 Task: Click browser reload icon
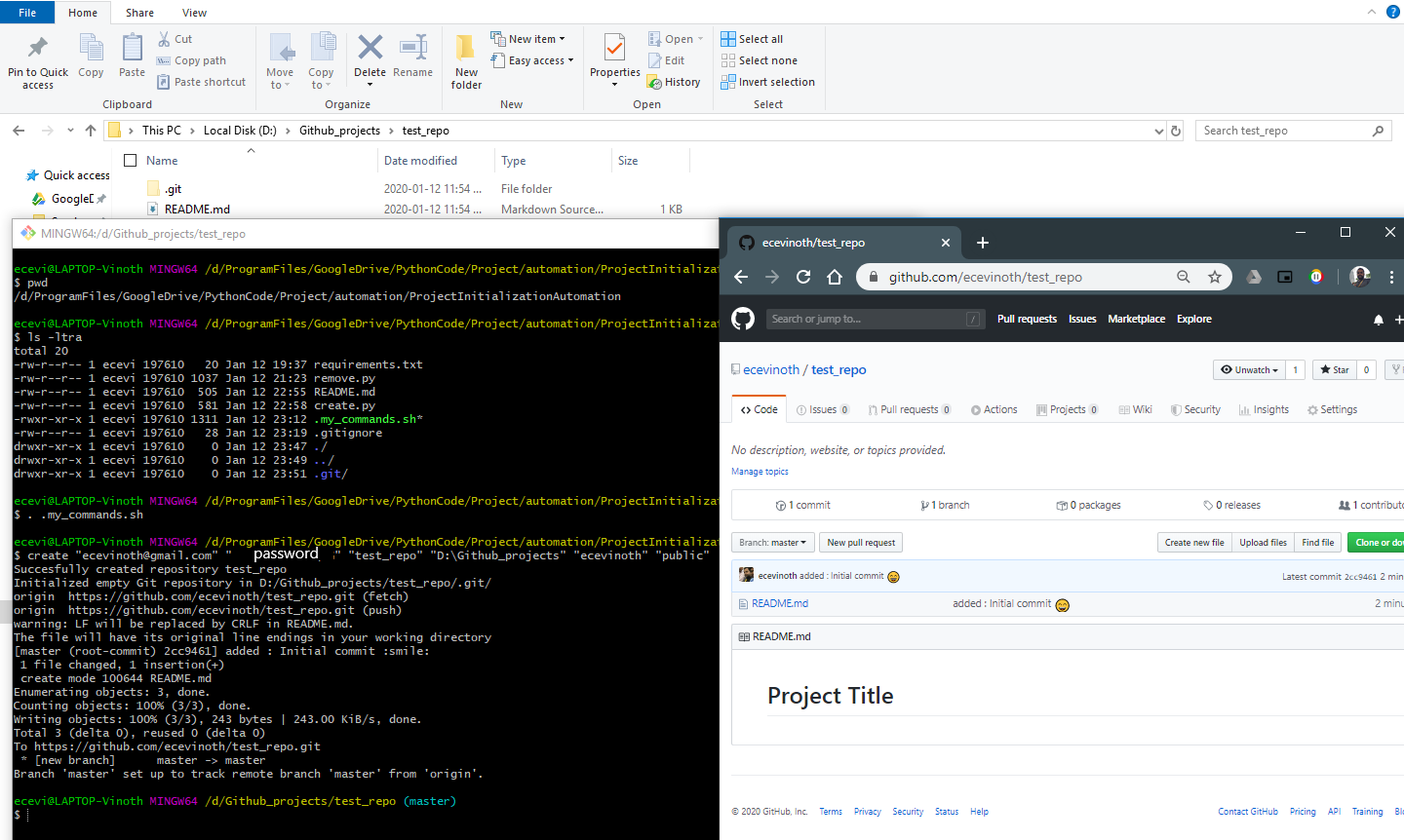click(803, 277)
